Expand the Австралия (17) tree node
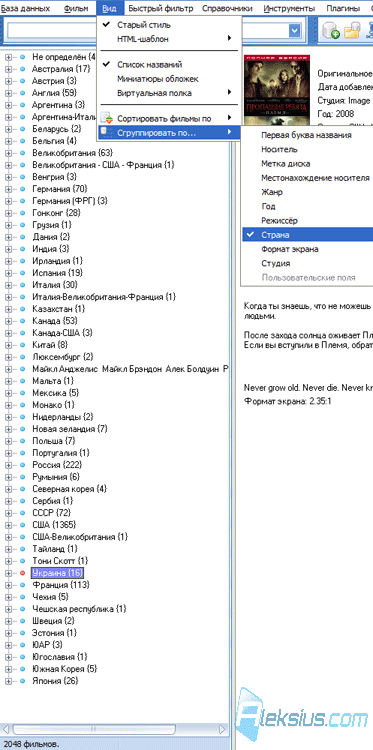The width and height of the screenshot is (373, 750). click(x=8, y=69)
